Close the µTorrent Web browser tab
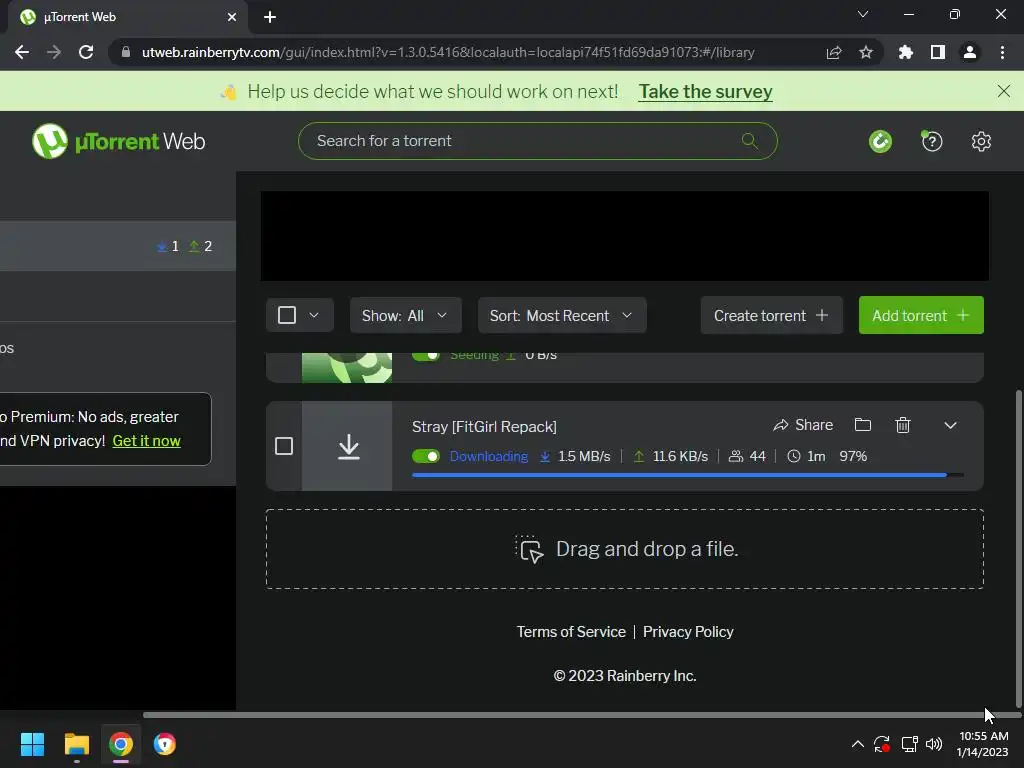The height and width of the screenshot is (768, 1024). (231, 17)
